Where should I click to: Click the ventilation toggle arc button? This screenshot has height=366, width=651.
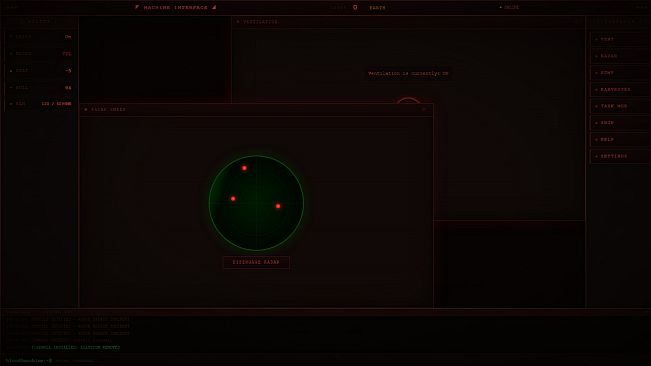408,100
